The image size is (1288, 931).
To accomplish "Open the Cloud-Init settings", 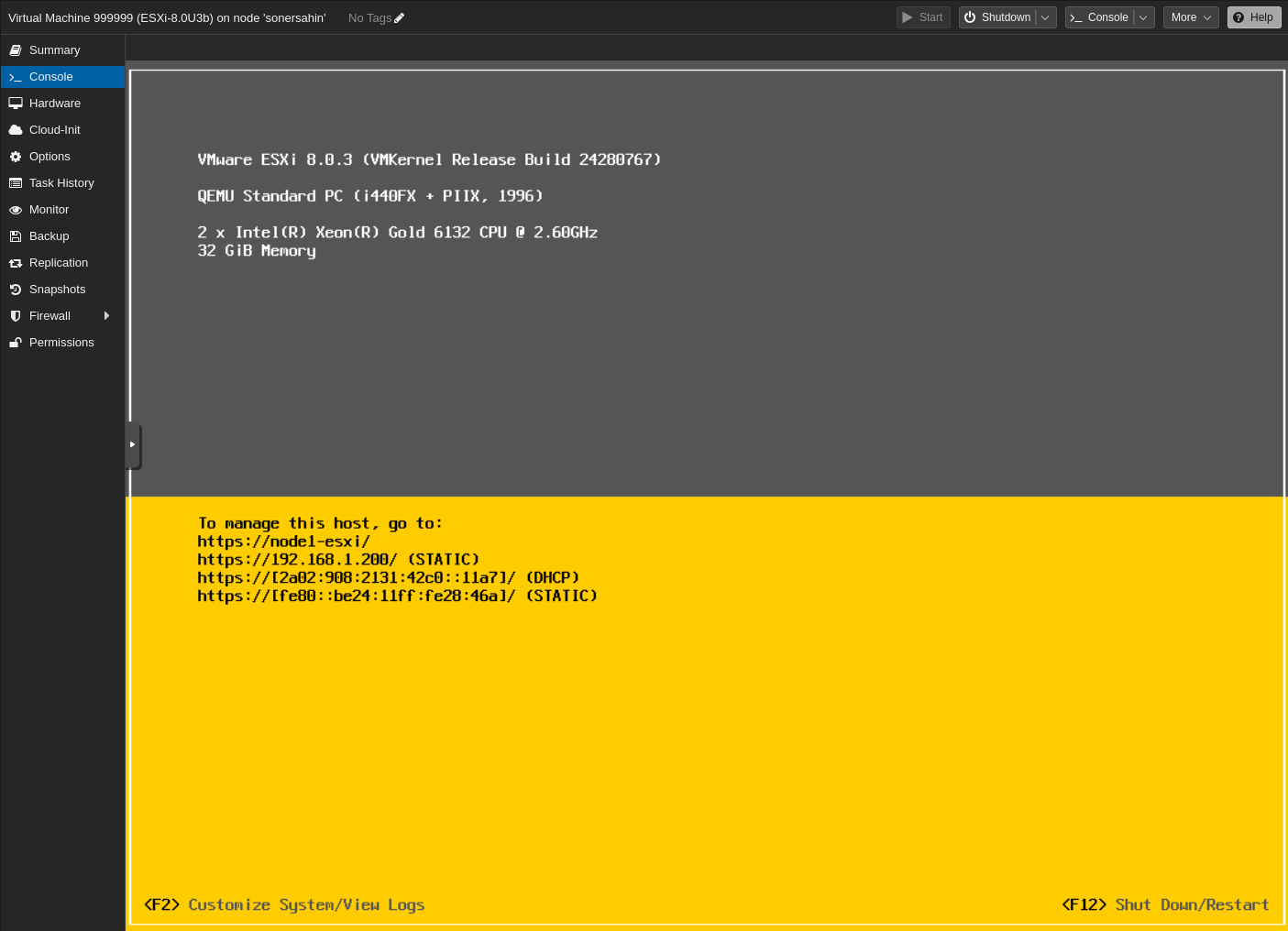I will pyautogui.click(x=55, y=129).
